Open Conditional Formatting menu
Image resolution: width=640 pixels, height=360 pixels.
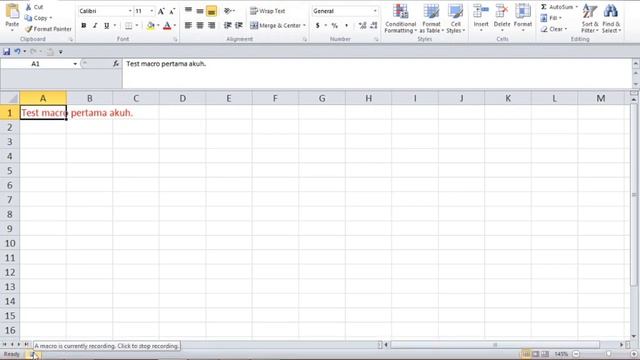tap(400, 18)
